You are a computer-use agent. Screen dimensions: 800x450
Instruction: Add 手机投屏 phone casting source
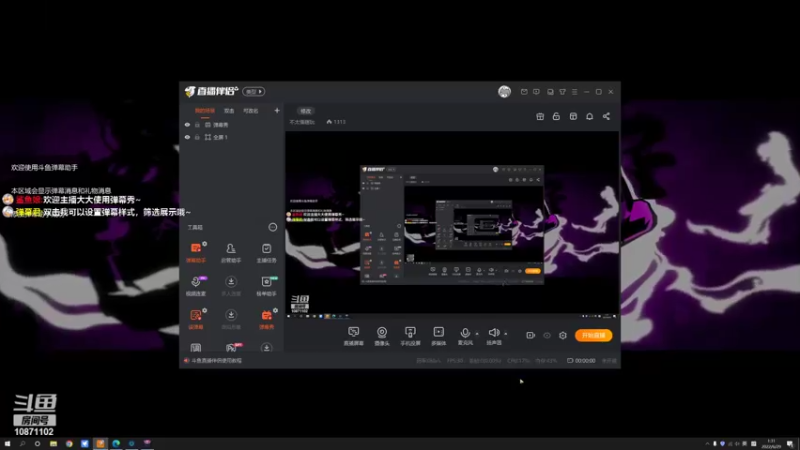(x=410, y=336)
